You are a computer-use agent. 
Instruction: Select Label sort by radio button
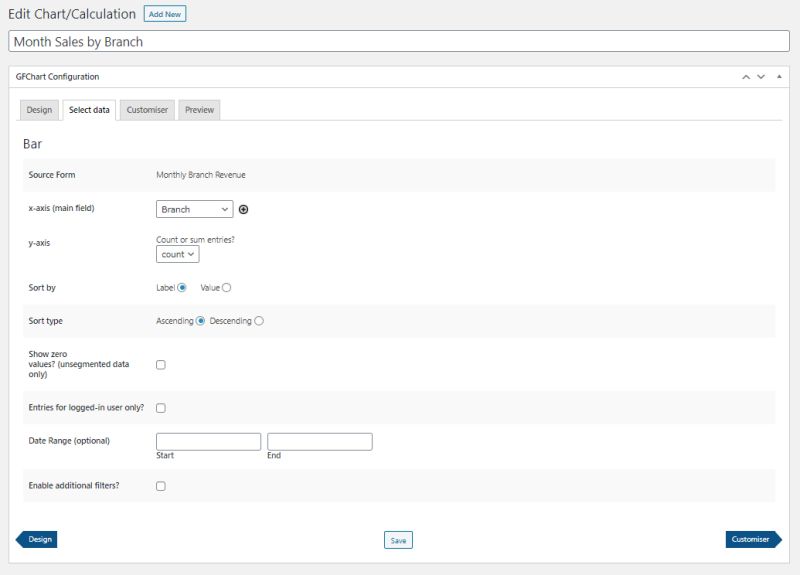(x=182, y=288)
